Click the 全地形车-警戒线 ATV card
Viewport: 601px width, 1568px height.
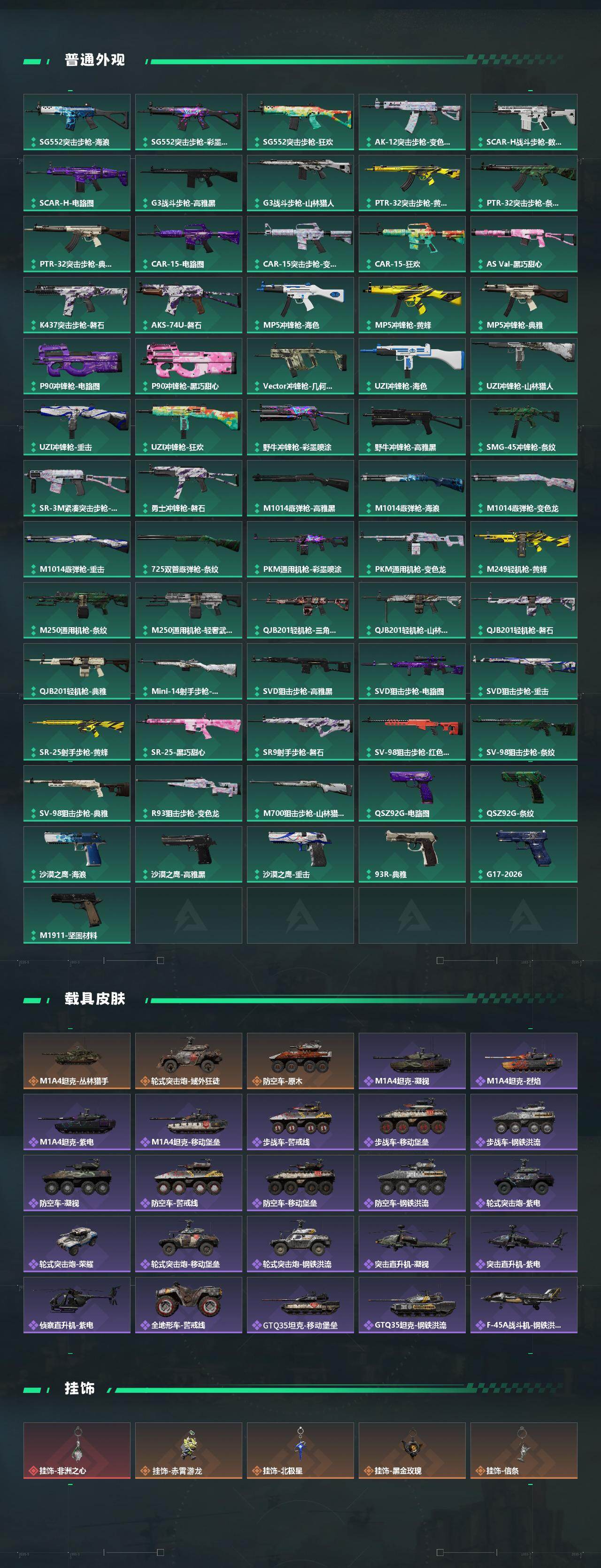[x=189, y=1305]
